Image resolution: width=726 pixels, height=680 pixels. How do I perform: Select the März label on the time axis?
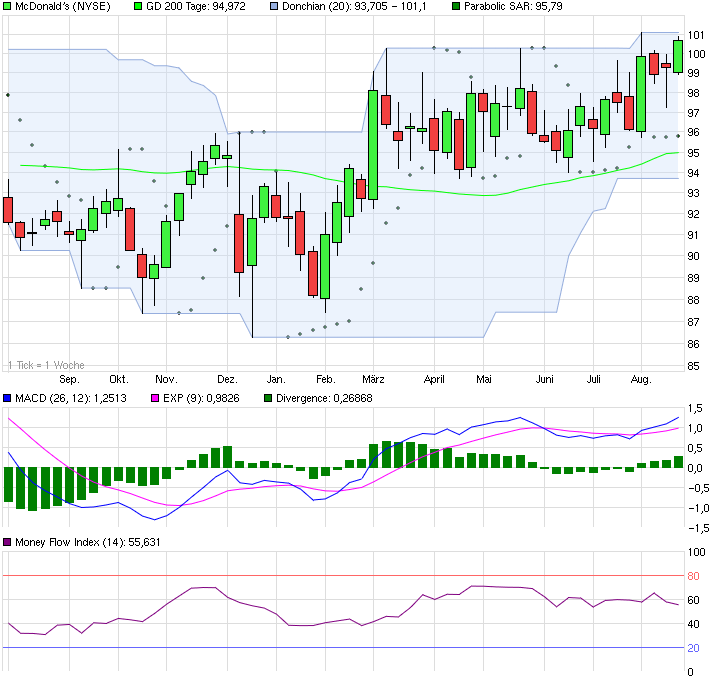[374, 380]
